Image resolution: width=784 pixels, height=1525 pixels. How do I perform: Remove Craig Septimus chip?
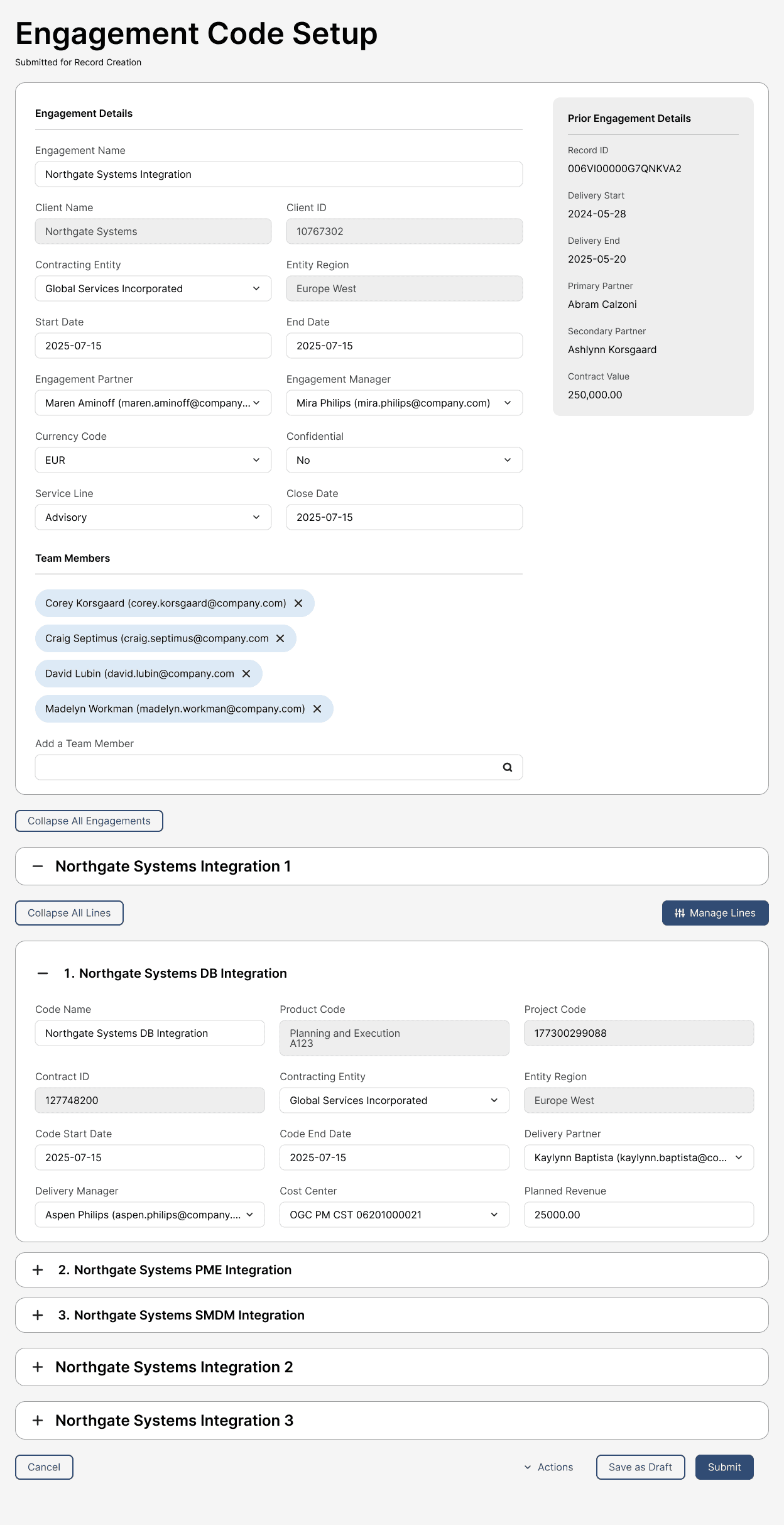point(280,638)
